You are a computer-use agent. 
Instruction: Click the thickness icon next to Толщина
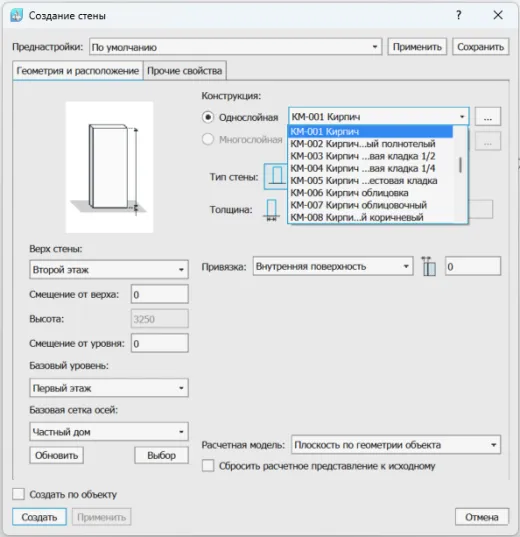[271, 210]
